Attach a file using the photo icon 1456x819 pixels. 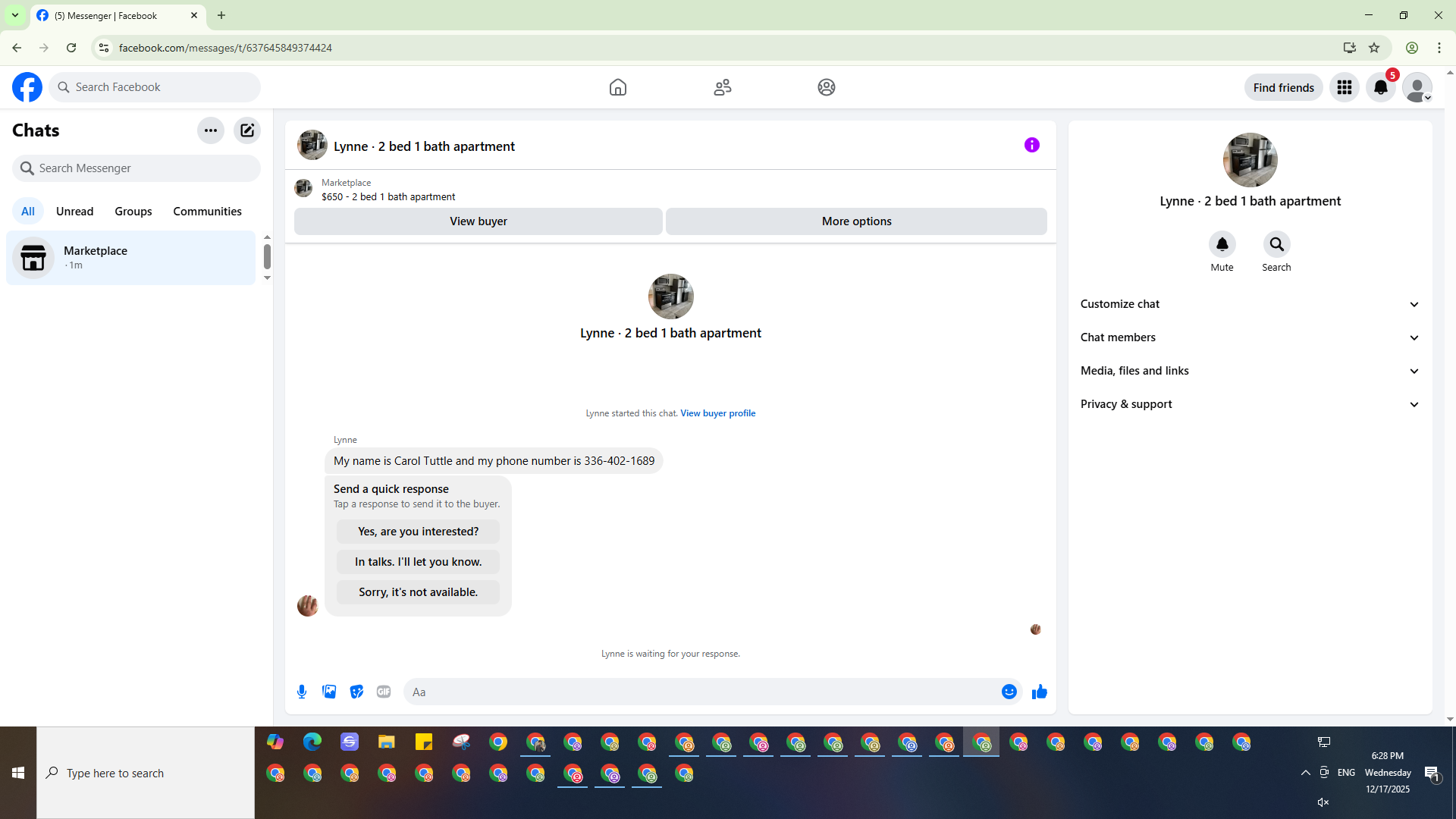329,692
